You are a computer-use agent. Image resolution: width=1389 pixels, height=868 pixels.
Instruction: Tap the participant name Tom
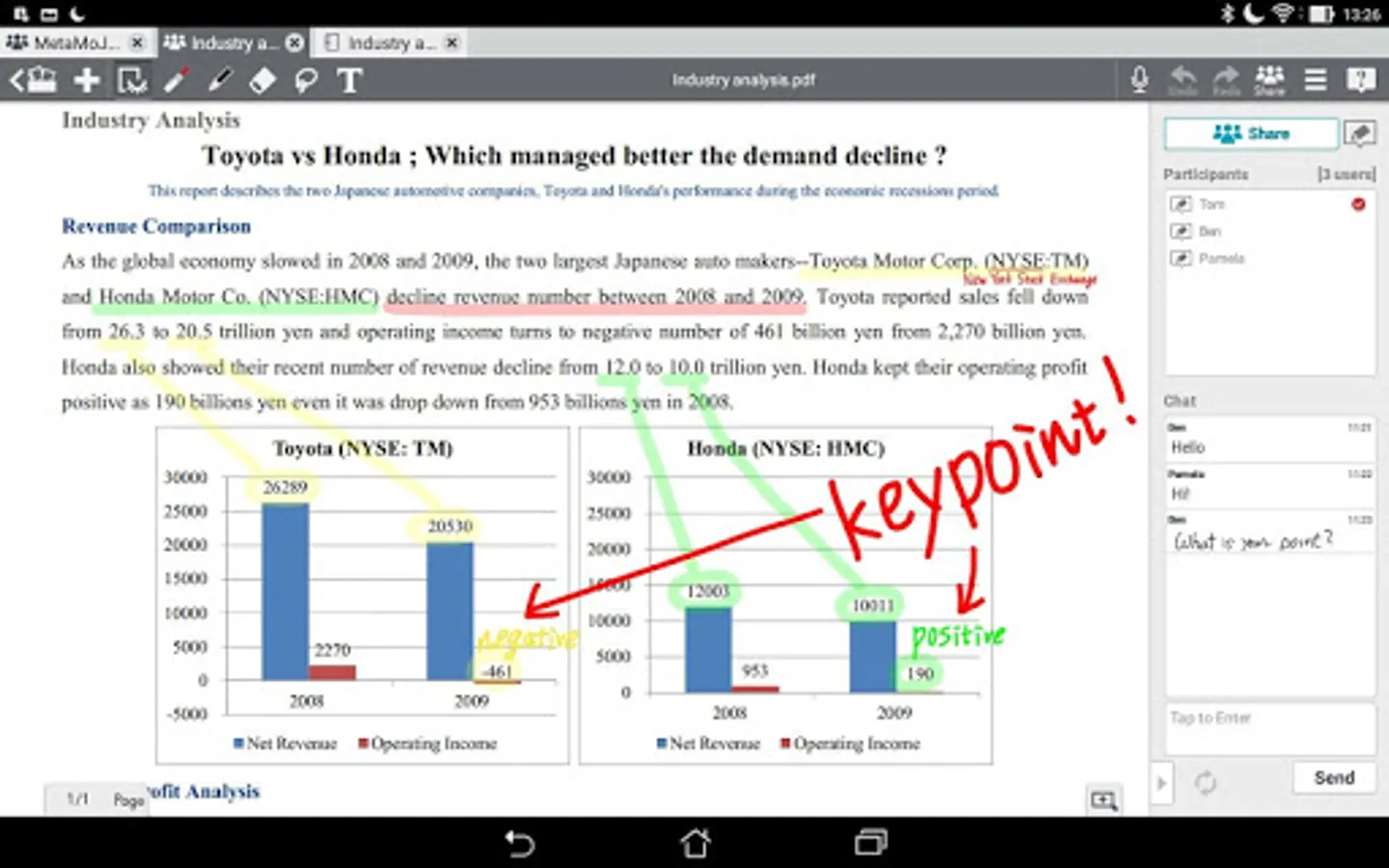(x=1212, y=203)
